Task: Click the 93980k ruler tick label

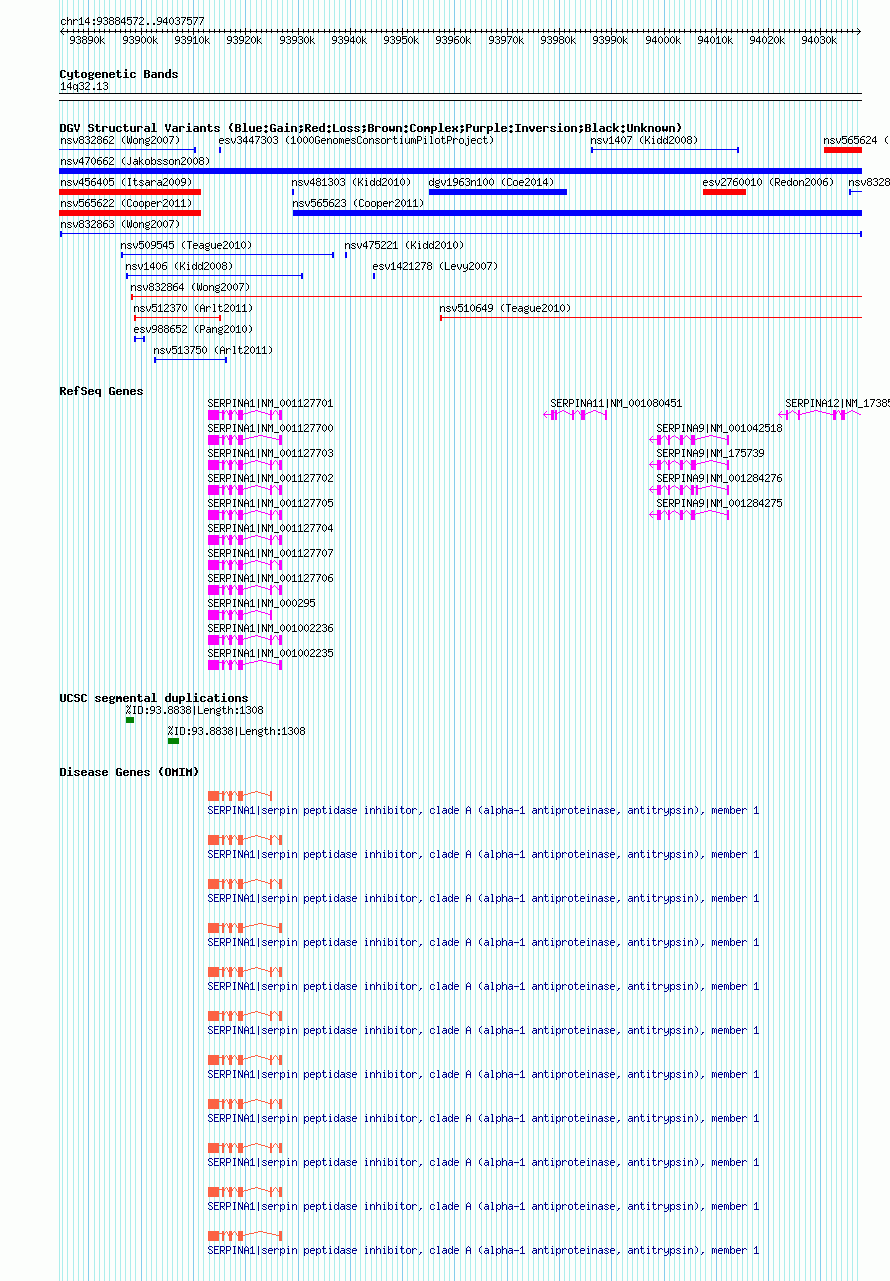Action: pos(558,40)
